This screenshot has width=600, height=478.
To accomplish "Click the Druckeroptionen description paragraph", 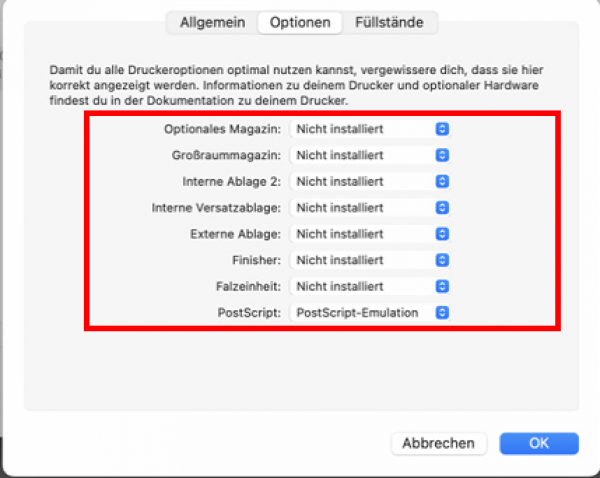I will click(299, 87).
